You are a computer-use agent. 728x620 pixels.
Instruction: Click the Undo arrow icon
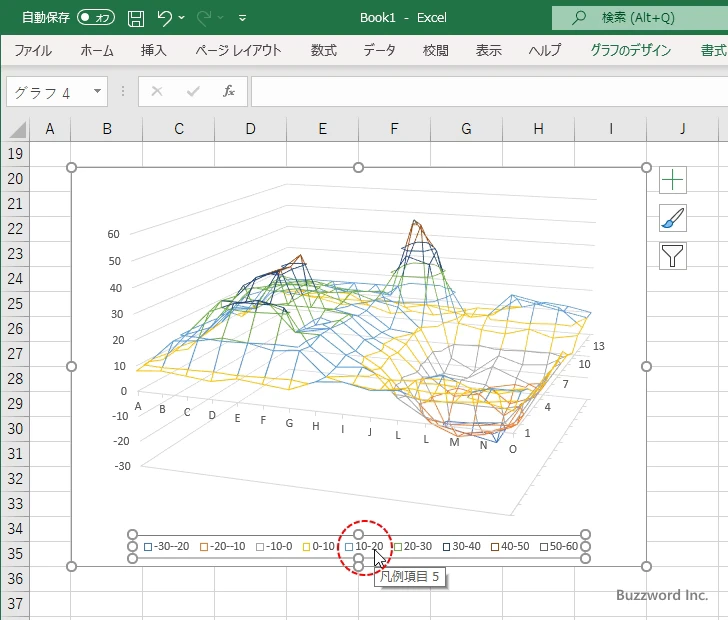pyautogui.click(x=164, y=18)
